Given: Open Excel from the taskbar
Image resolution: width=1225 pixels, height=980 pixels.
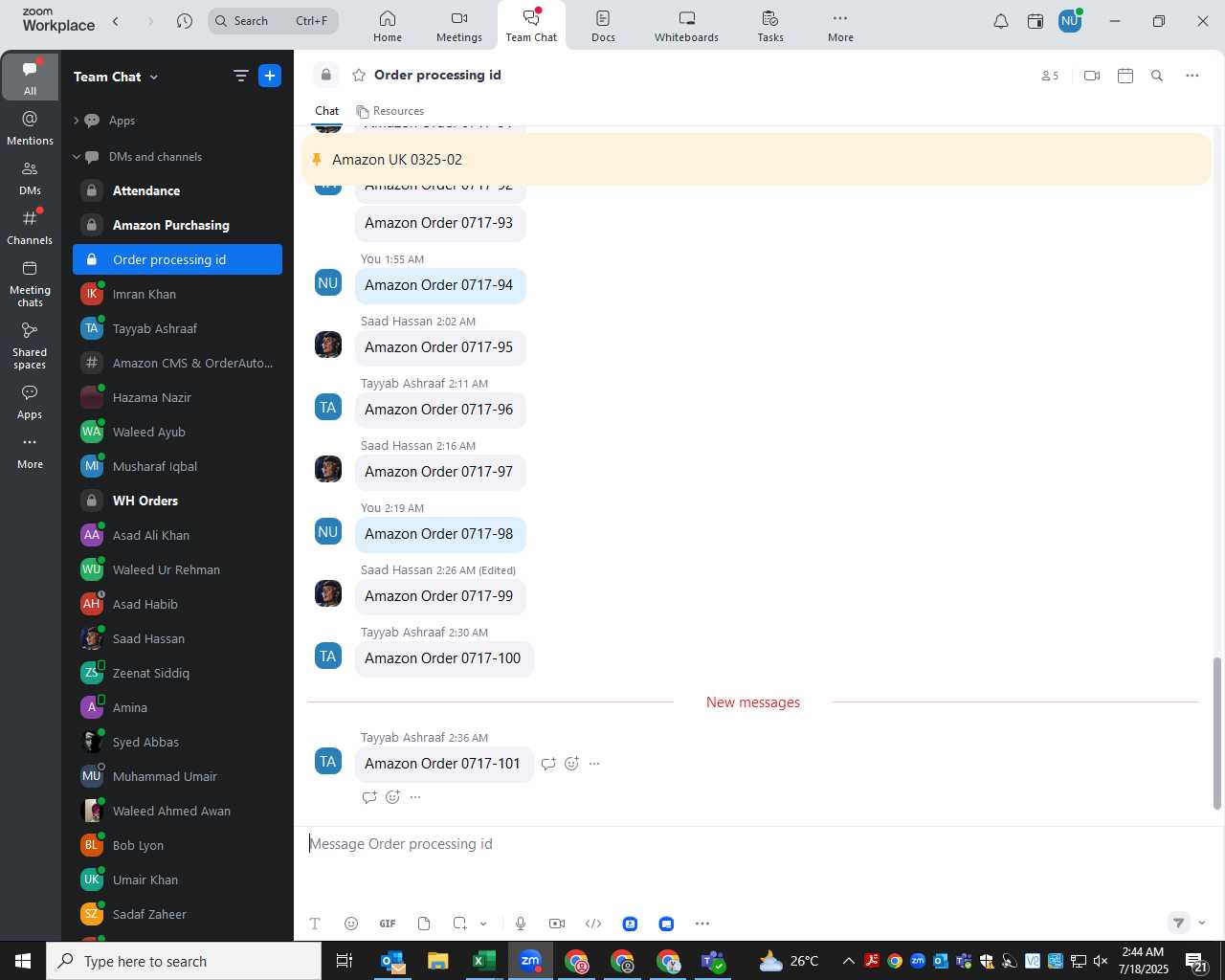Looking at the screenshot, I should click(484, 961).
